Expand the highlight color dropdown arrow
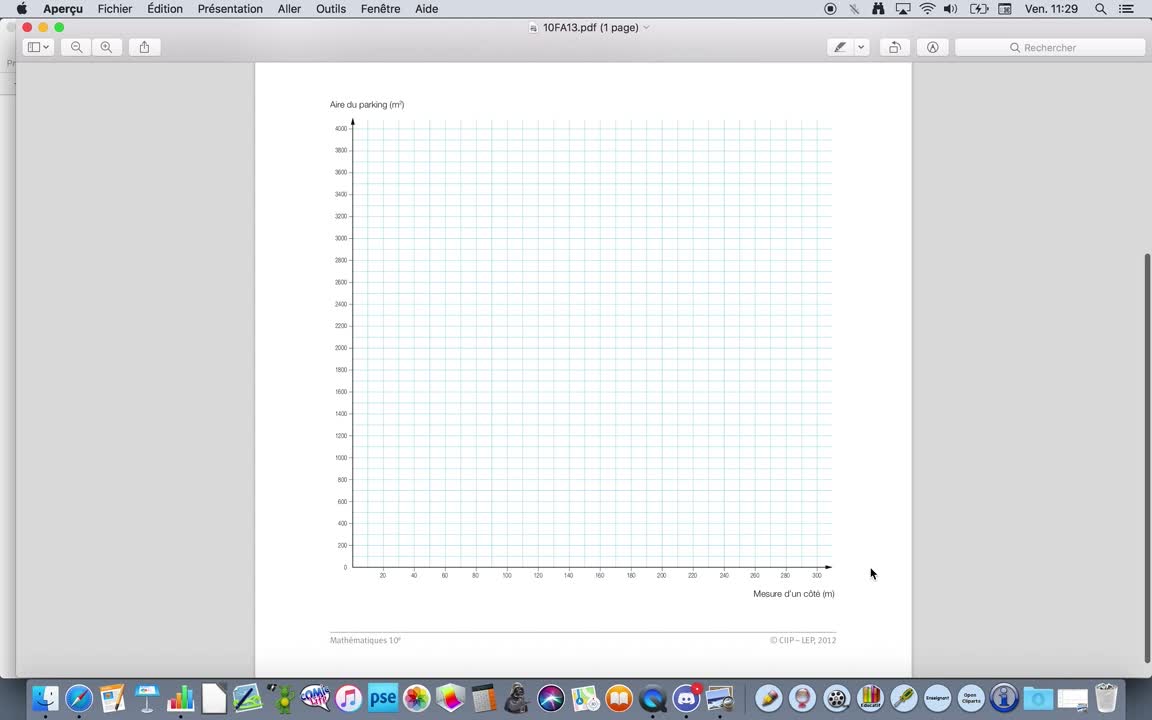Viewport: 1152px width, 720px height. click(861, 47)
